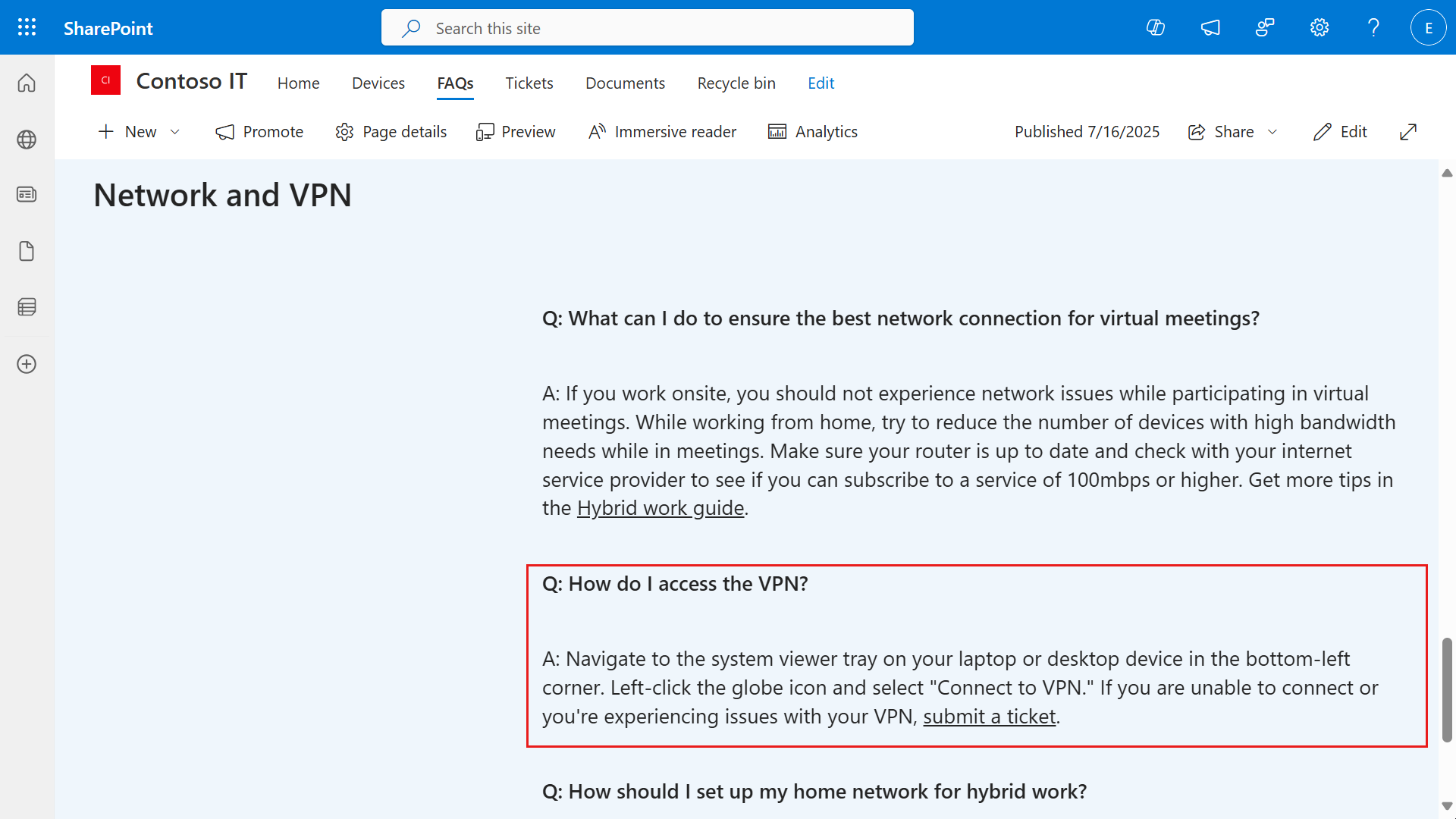1456x819 pixels.
Task: Create new site via plus icon in sidebar
Action: click(27, 364)
